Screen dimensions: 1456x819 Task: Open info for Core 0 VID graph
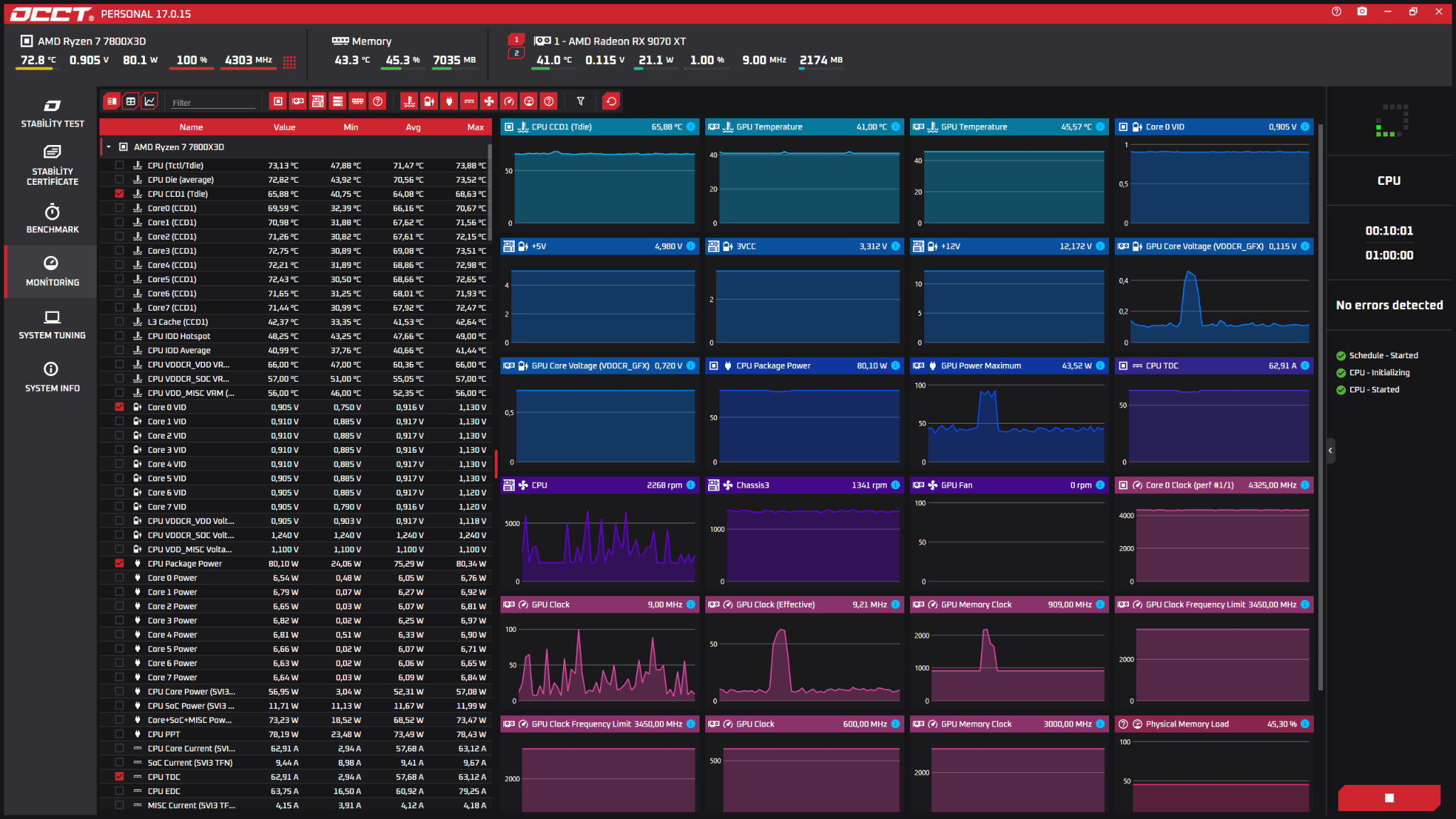[x=1305, y=127]
